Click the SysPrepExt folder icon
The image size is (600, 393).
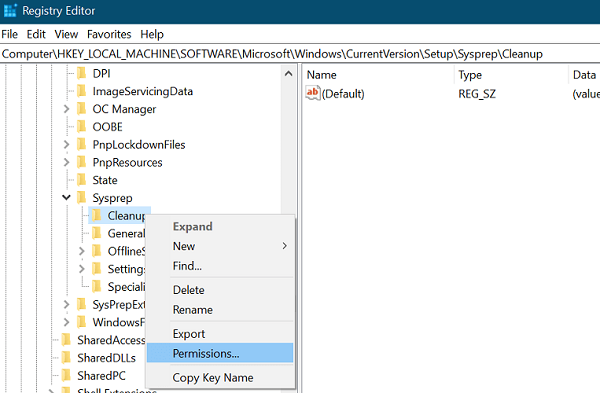pyautogui.click(x=82, y=305)
